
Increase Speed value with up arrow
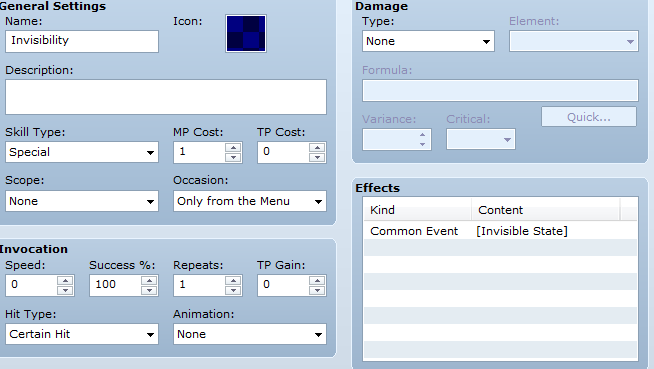(x=65, y=281)
